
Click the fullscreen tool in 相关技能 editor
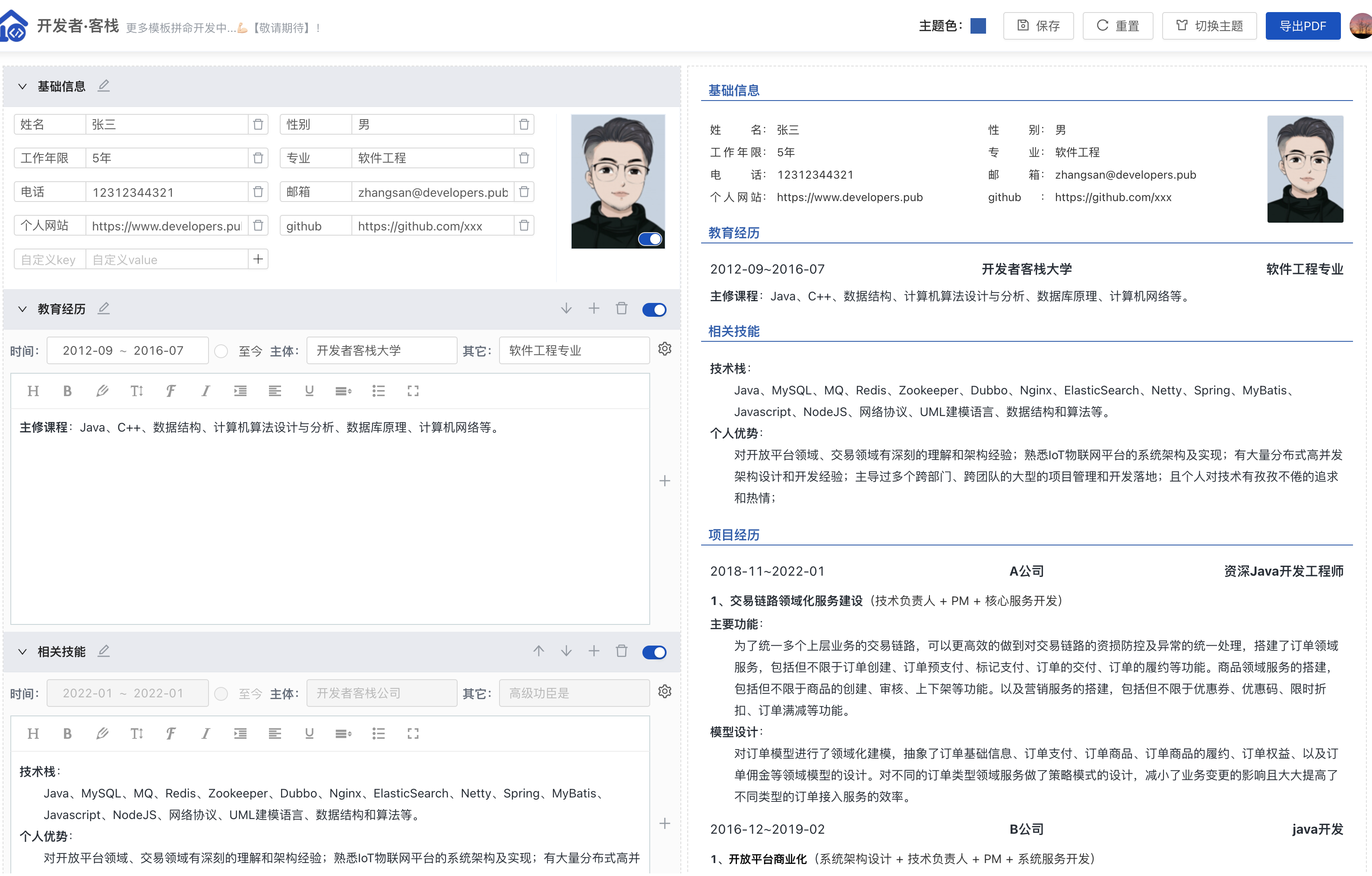coord(413,734)
